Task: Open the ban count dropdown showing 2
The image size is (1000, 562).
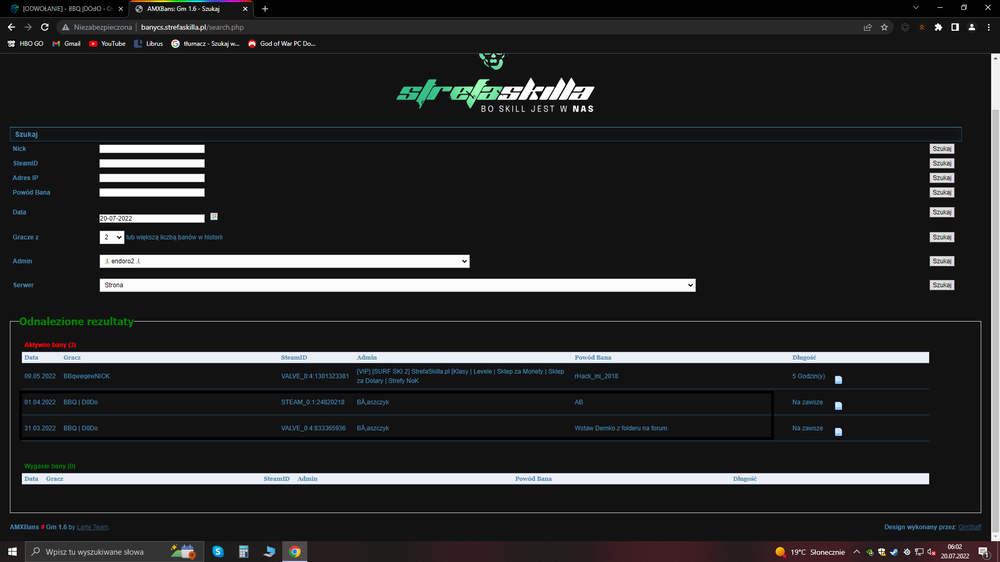Action: click(x=112, y=237)
